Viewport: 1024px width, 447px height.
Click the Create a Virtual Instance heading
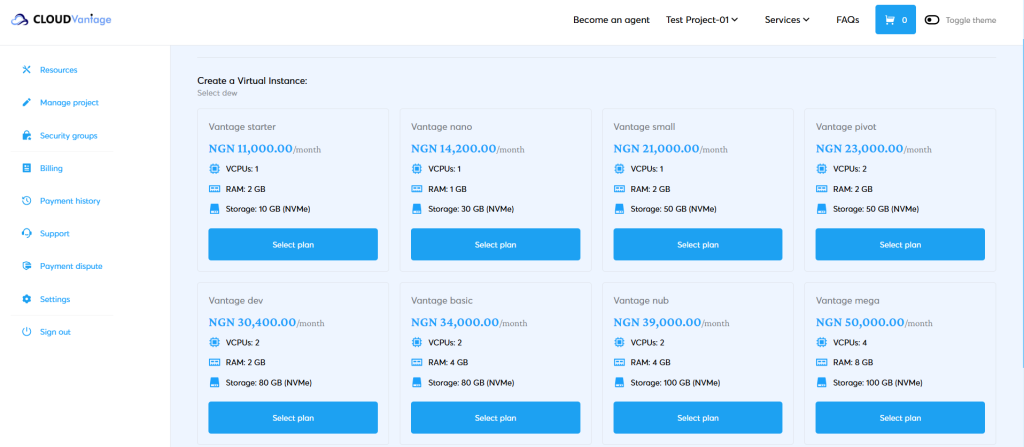[x=252, y=80]
